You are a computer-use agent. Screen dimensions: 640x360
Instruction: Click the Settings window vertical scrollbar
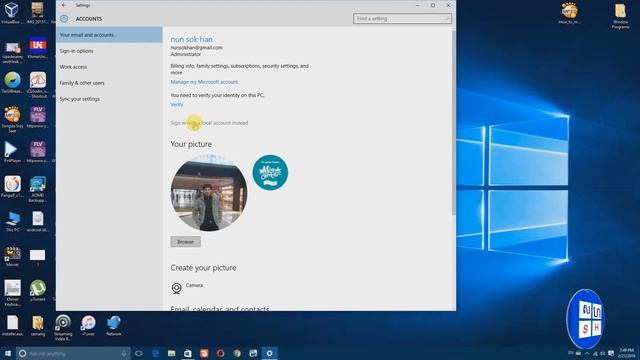coord(453,122)
